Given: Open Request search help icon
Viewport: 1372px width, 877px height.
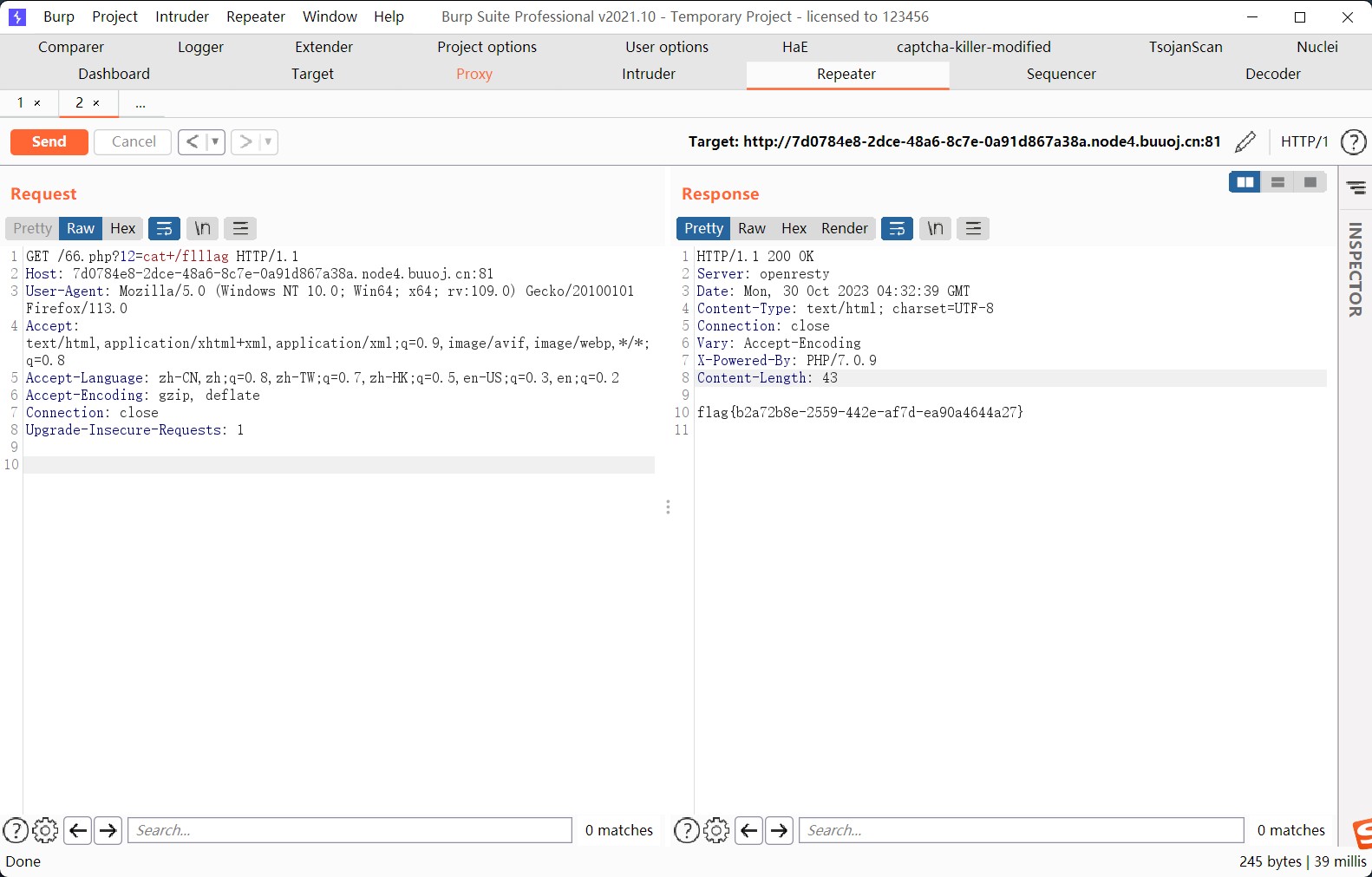Looking at the screenshot, I should pyautogui.click(x=16, y=830).
